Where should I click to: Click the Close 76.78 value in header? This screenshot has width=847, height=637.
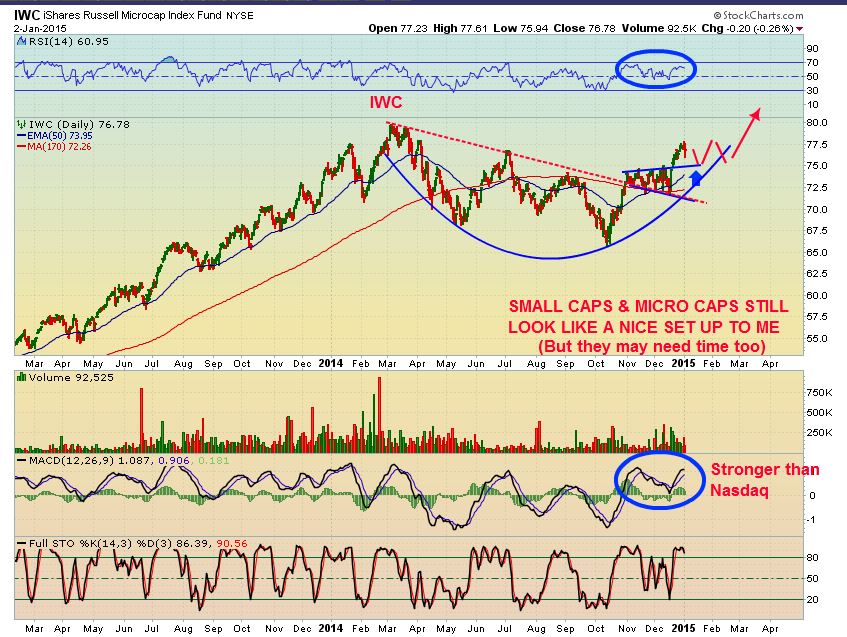tap(584, 28)
